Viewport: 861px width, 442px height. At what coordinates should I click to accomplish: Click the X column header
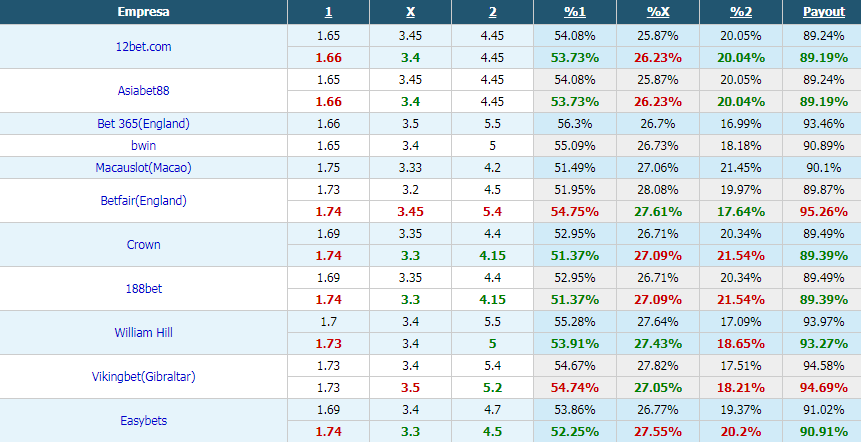click(x=410, y=12)
